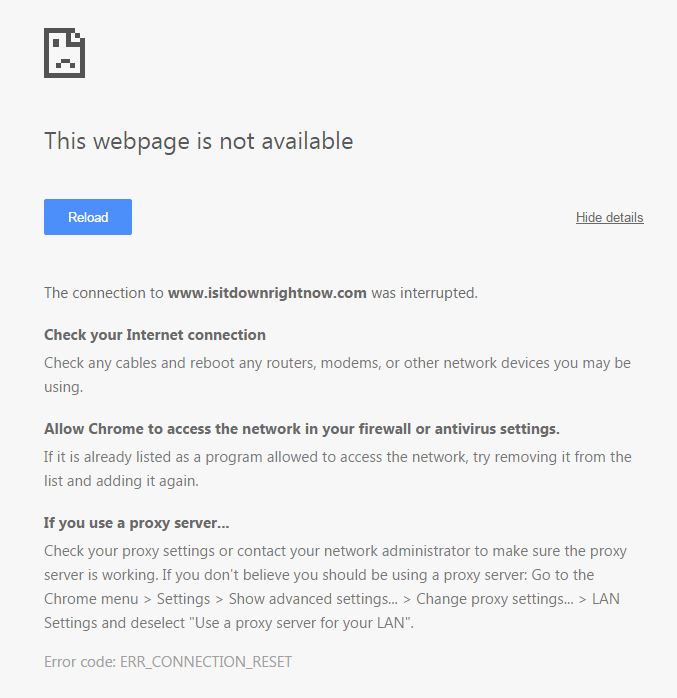Click the "If you use a proxy server..." heading
Image resolution: width=677 pixels, height=698 pixels.
click(x=136, y=523)
